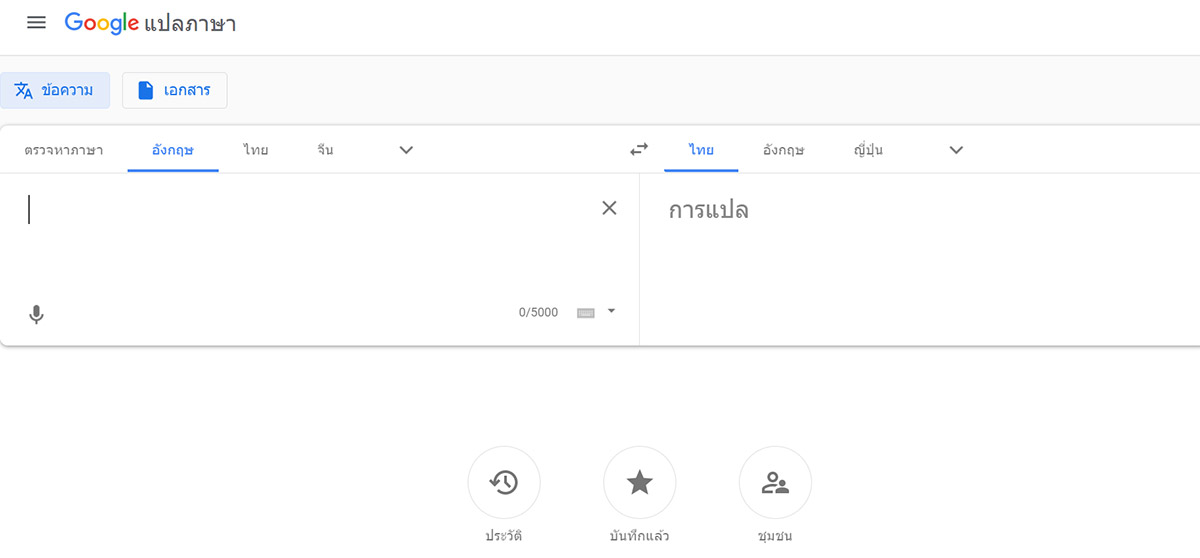
Task: Click the swap languages arrows icon
Action: pyautogui.click(x=639, y=150)
